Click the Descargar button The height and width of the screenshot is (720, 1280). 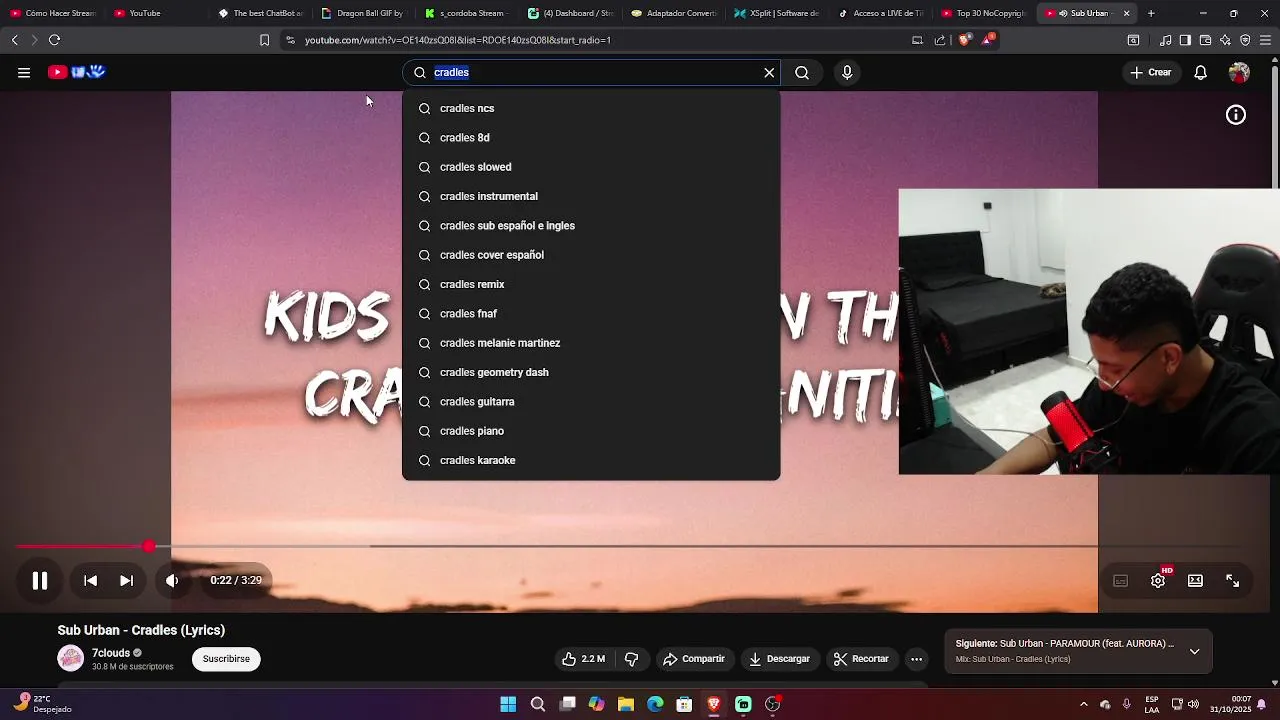[780, 659]
